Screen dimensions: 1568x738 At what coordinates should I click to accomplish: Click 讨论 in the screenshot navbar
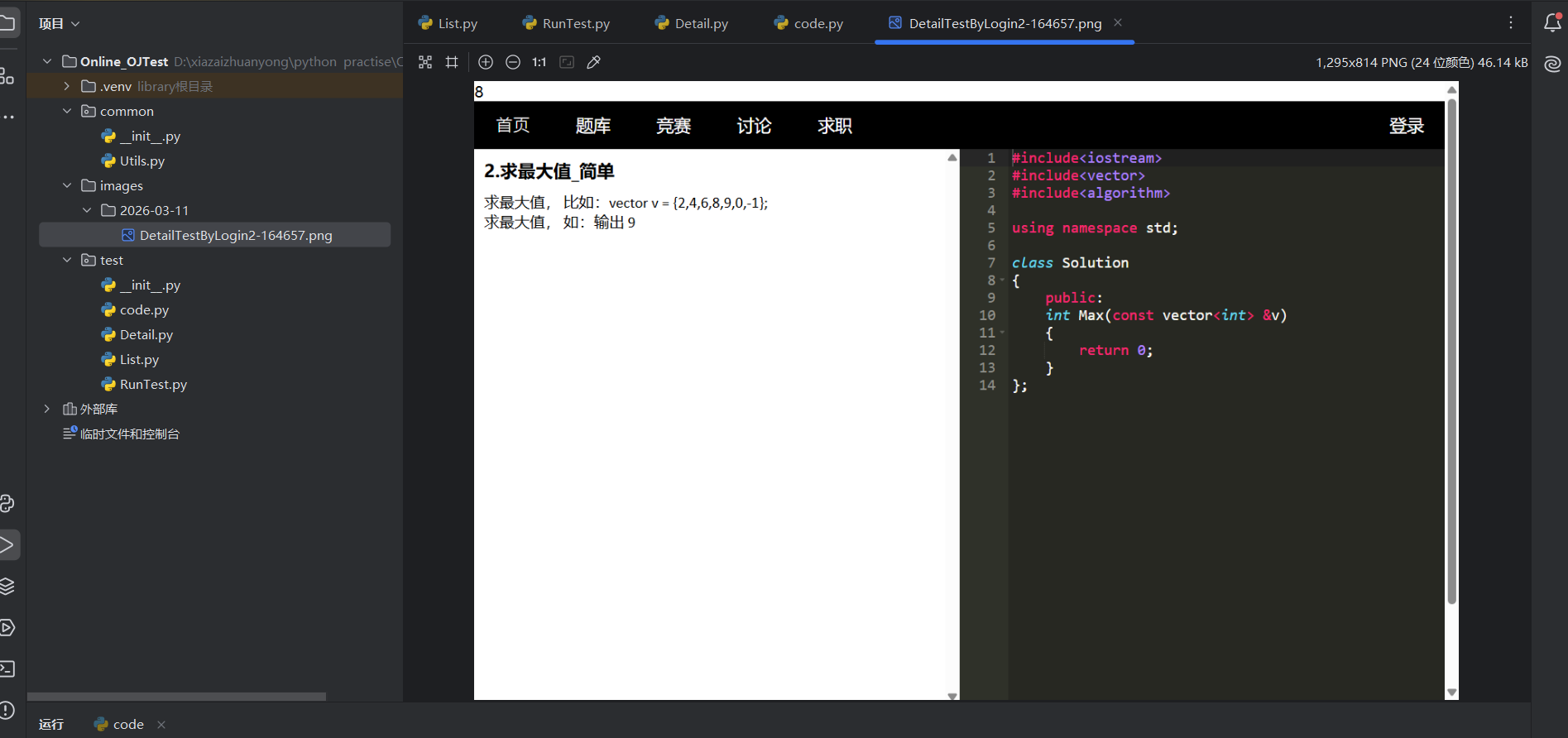click(x=754, y=126)
